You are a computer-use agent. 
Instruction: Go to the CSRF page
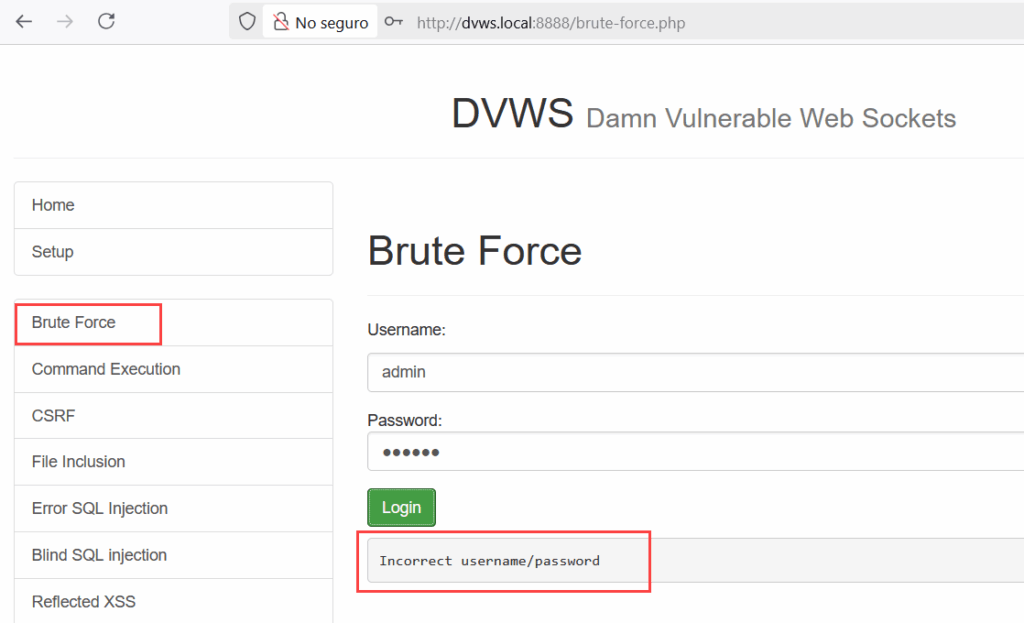click(174, 416)
